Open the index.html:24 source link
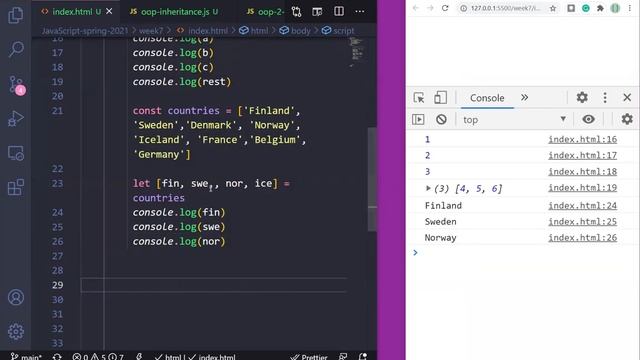Viewport: 640px width, 360px height. (x=582, y=205)
